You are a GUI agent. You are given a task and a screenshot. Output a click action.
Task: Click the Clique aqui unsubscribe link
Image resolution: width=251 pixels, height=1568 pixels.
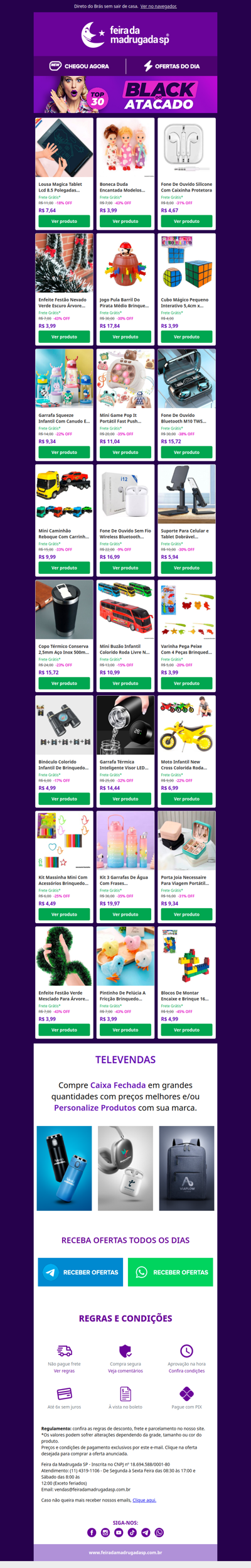[144, 1500]
